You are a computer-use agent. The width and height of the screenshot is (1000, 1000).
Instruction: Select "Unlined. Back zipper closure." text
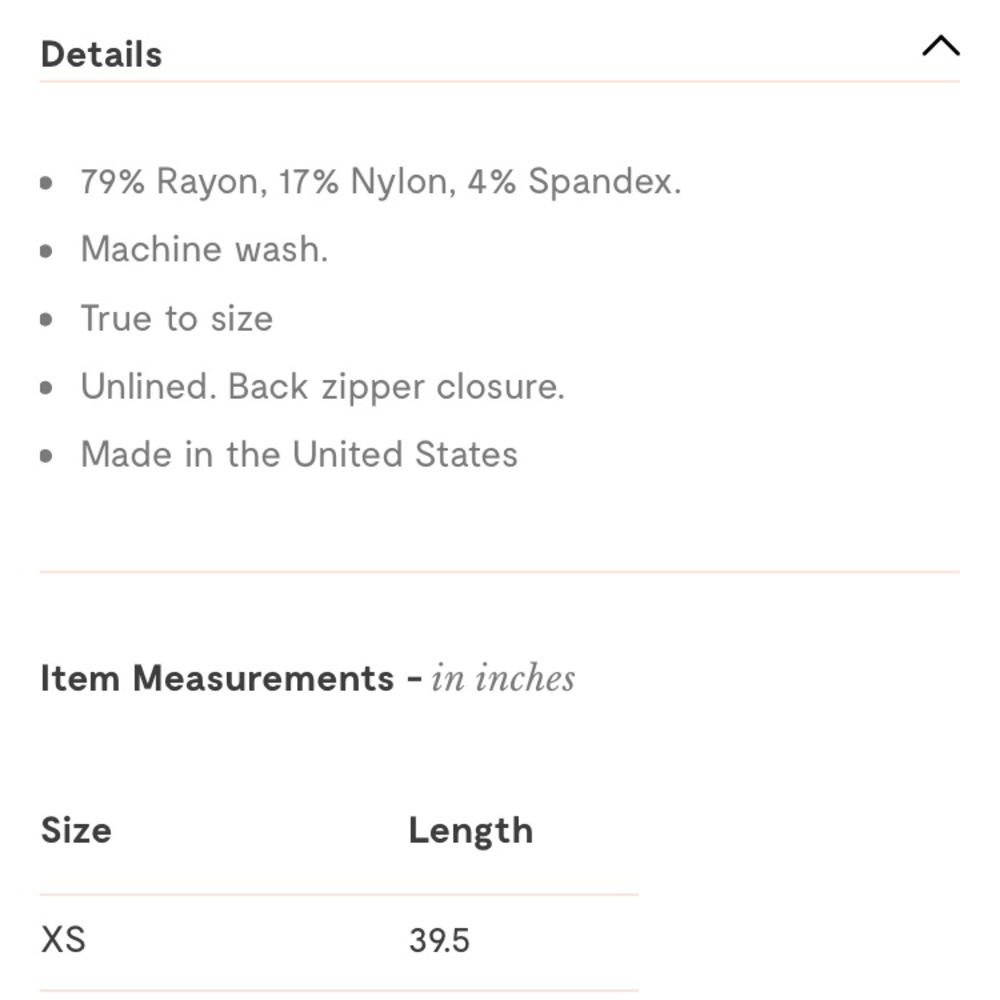pos(322,387)
